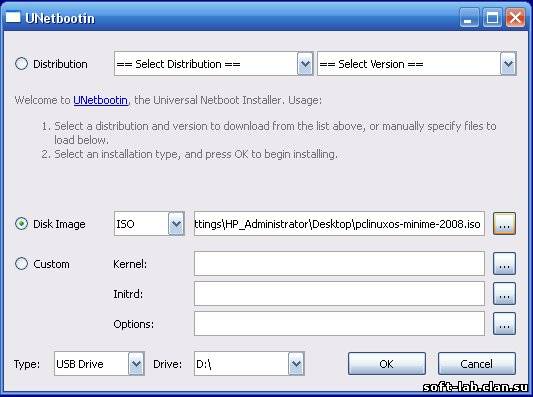
Task: Browse for an Initrd file
Action: [504, 293]
